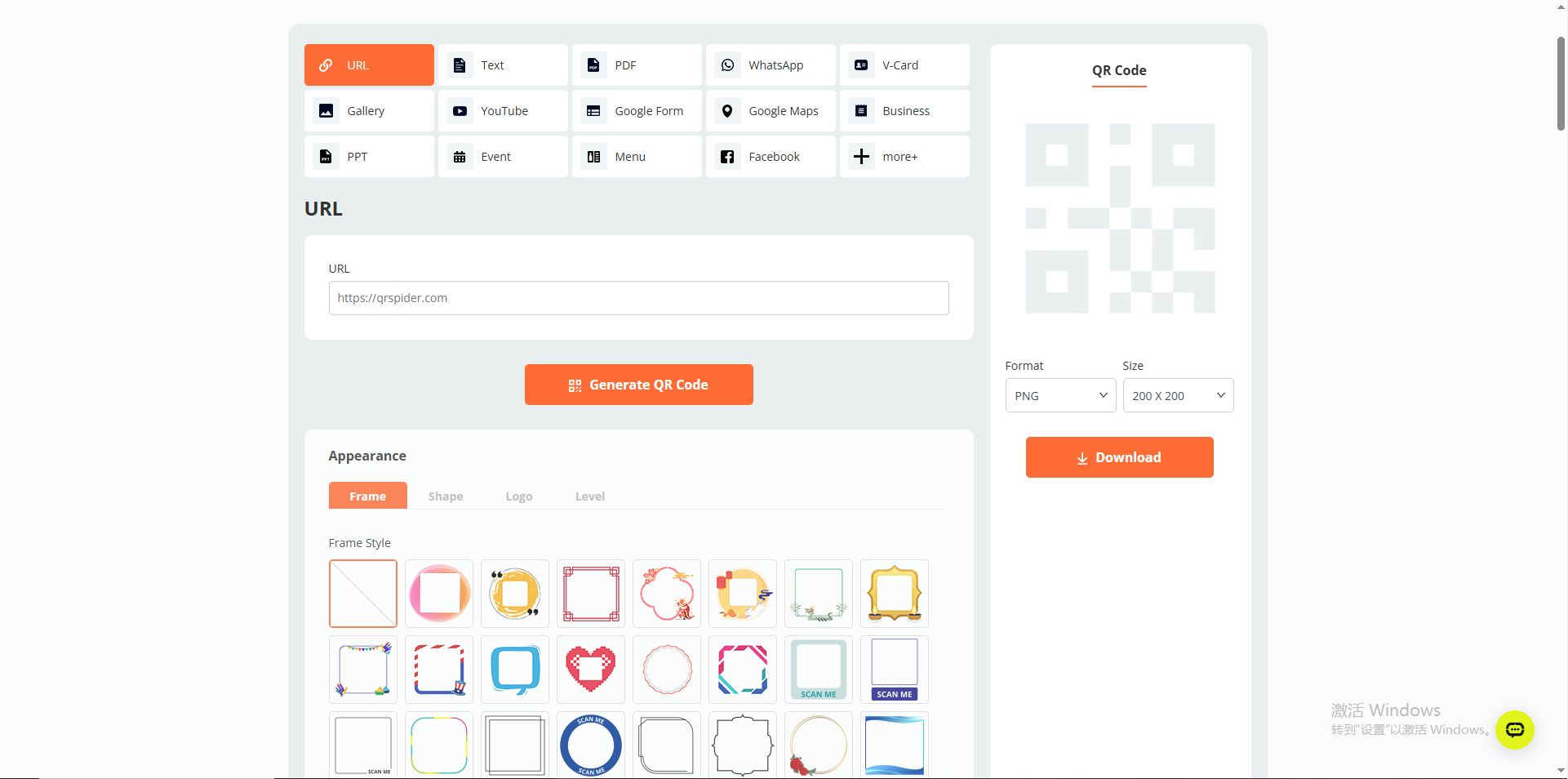This screenshot has width=1568, height=779.
Task: Switch to the Shape tab
Action: point(446,496)
